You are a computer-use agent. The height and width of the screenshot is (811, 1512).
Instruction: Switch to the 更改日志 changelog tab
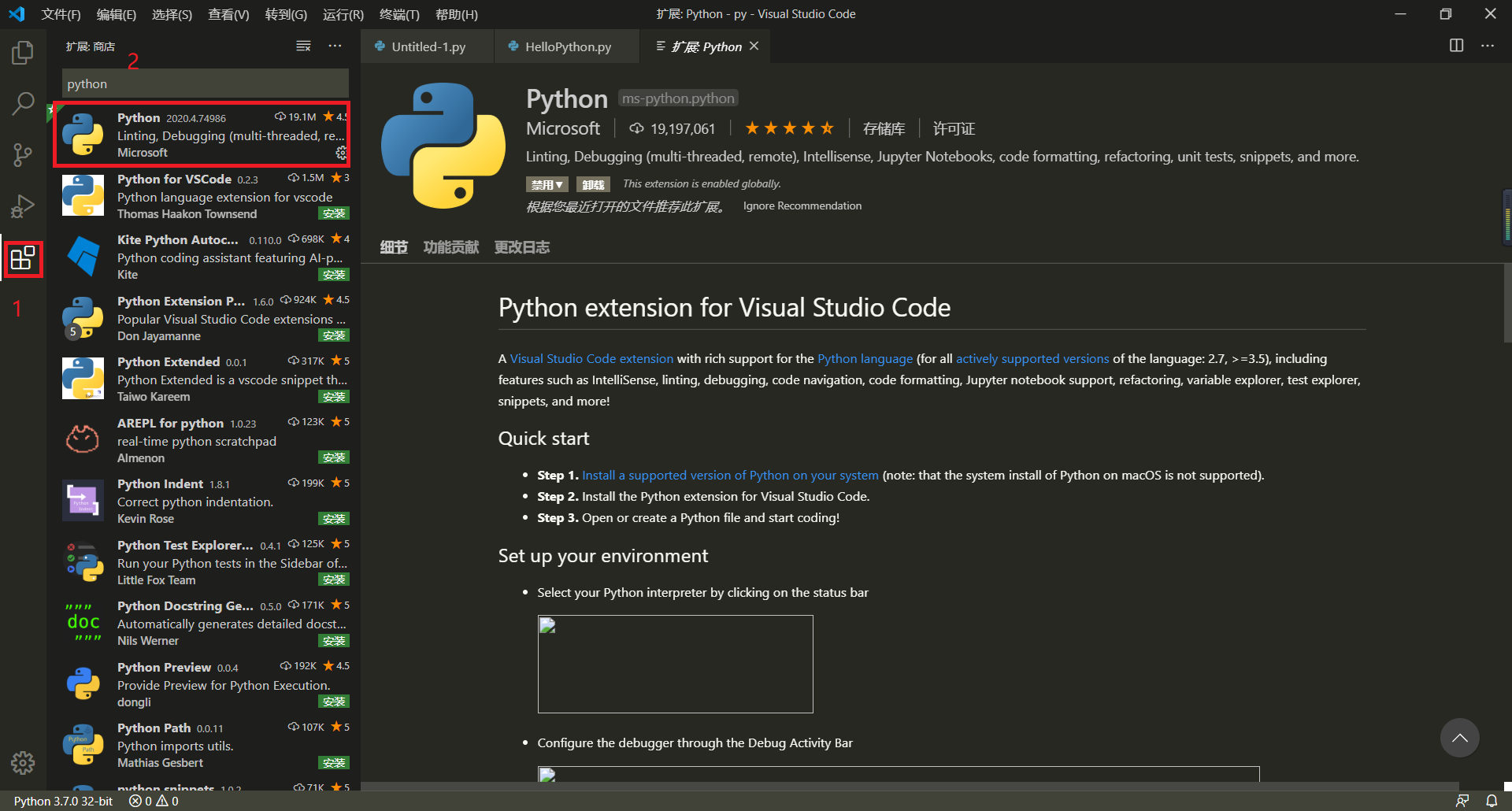521,247
